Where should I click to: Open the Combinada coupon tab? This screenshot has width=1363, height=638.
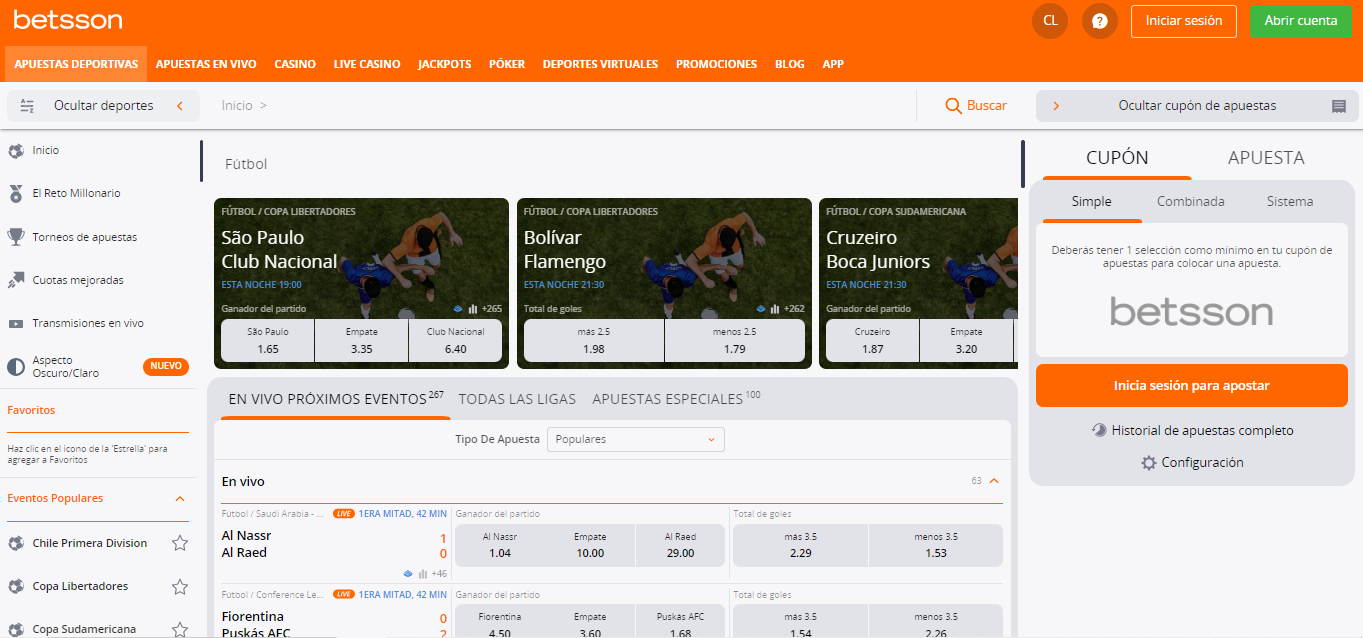click(1190, 200)
